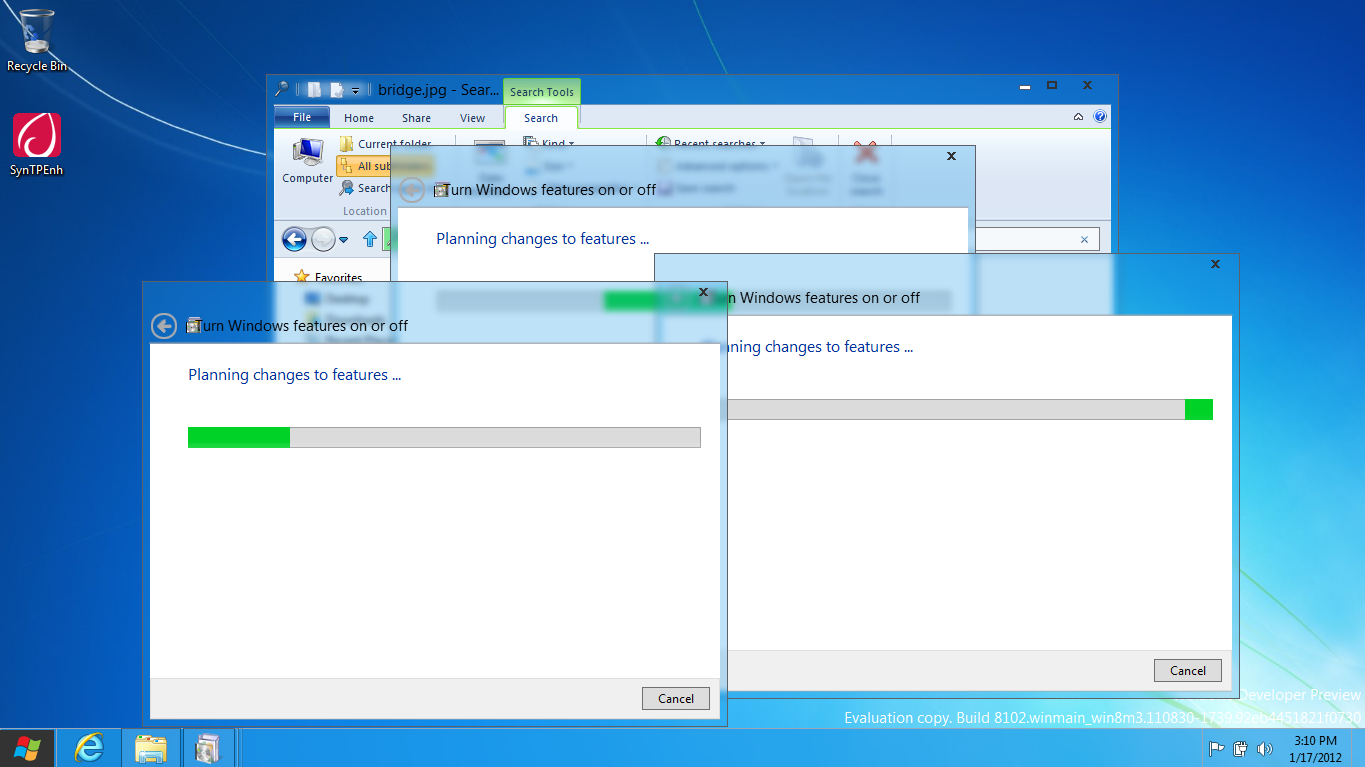Click Computer icon in Search ribbon
This screenshot has height=767, width=1365.
pyautogui.click(x=307, y=160)
